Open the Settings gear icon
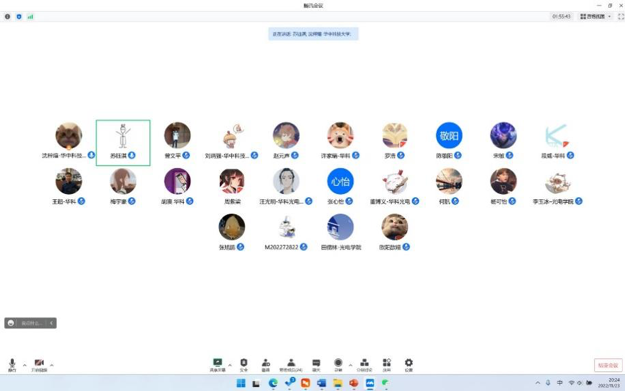 pos(409,364)
